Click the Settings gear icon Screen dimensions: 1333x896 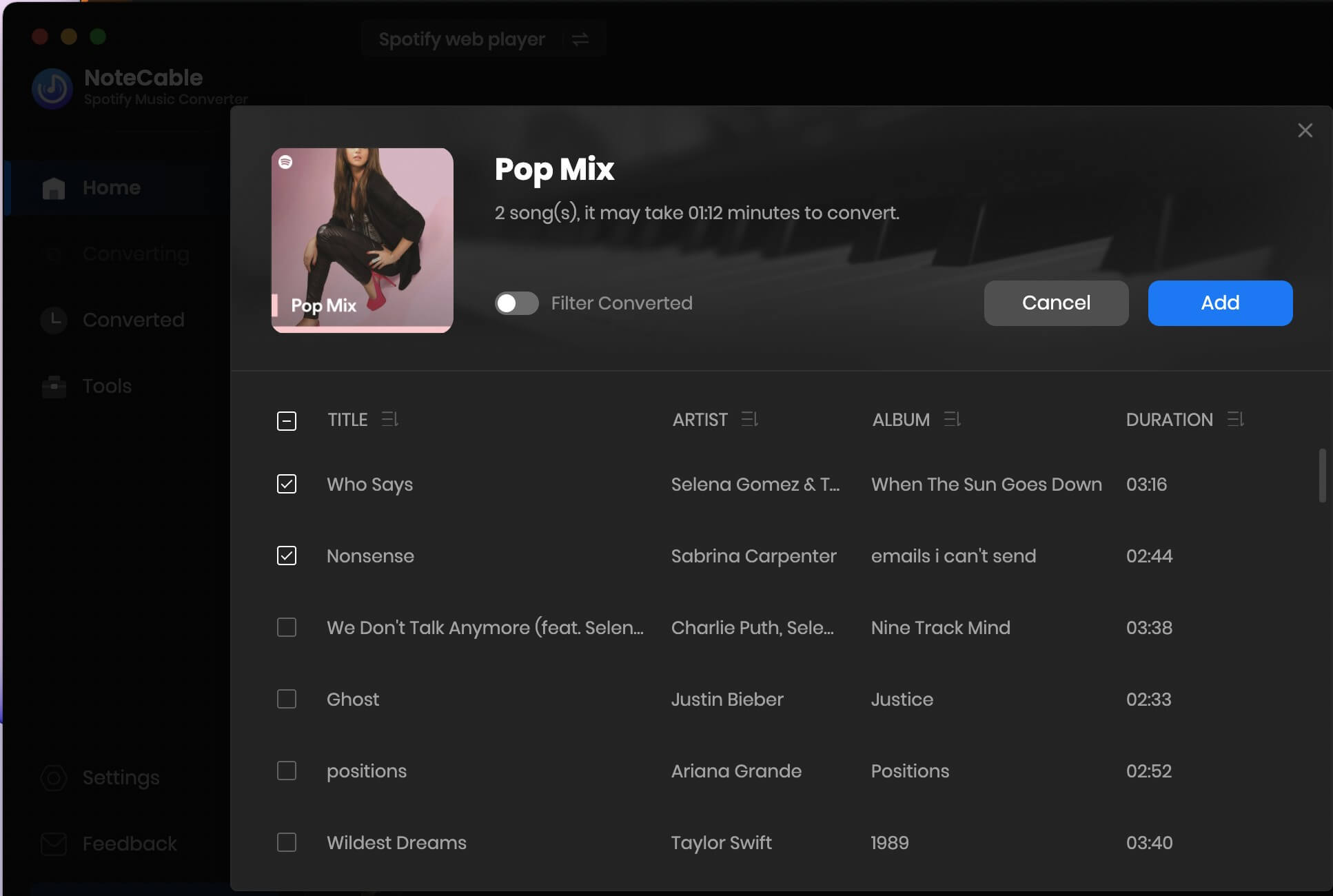(54, 777)
